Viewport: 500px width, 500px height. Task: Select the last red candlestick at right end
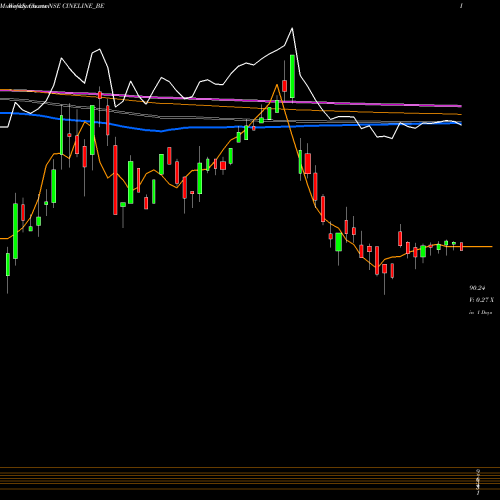pos(462,247)
